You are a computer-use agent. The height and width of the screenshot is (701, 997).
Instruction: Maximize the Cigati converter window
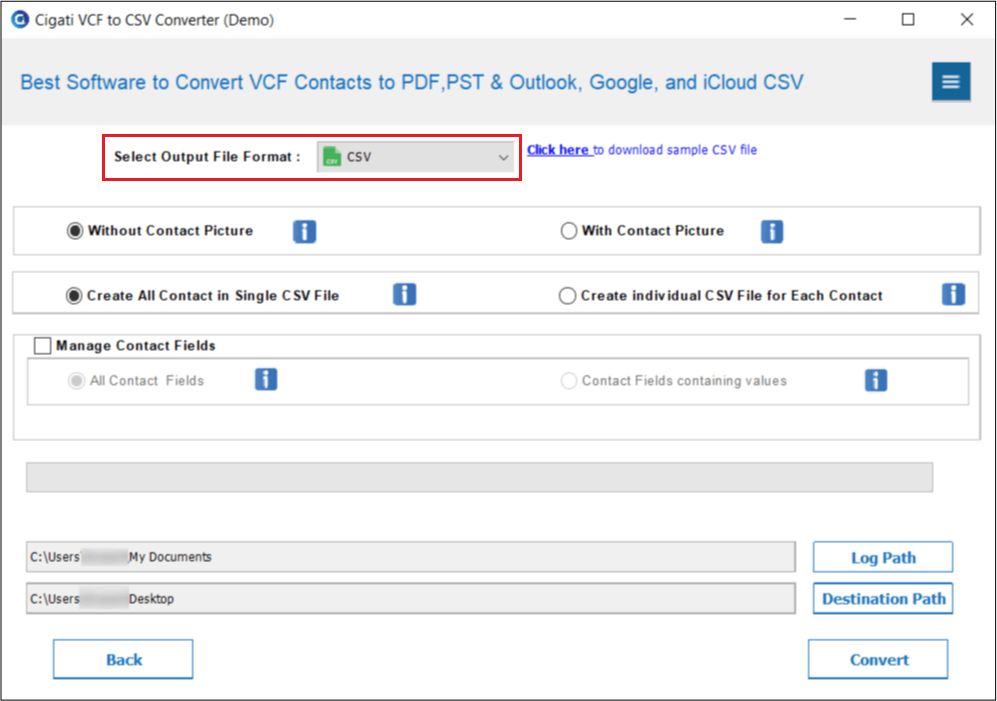point(908,20)
